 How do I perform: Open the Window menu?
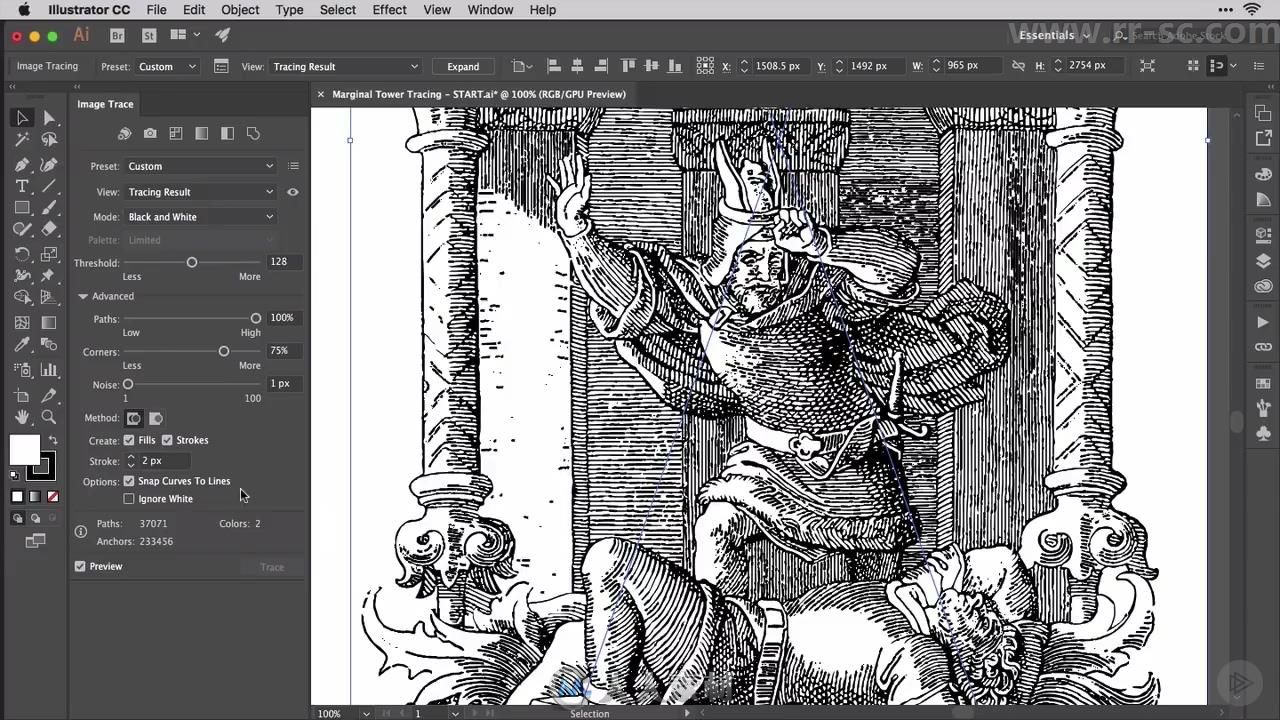tap(490, 10)
